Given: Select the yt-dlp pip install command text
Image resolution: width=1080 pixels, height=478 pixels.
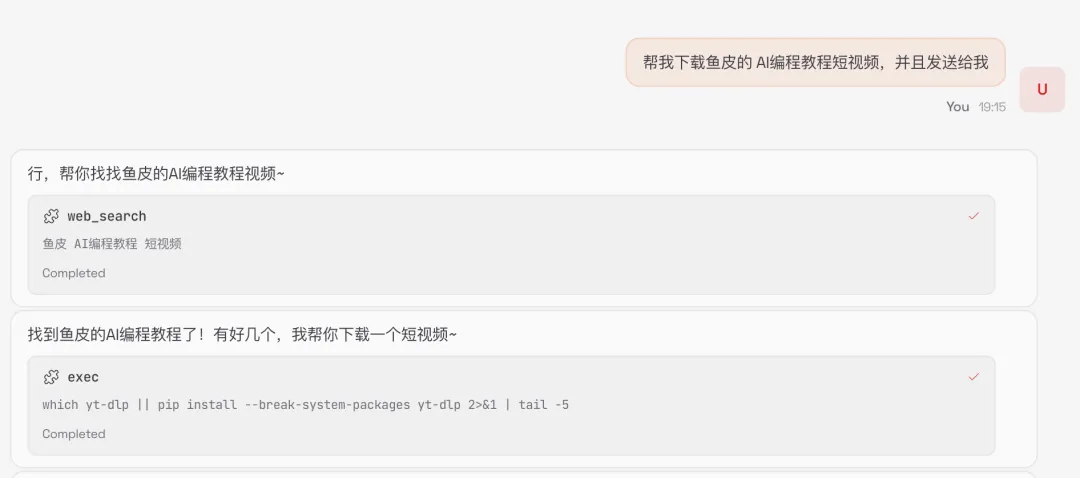Looking at the screenshot, I should 305,404.
